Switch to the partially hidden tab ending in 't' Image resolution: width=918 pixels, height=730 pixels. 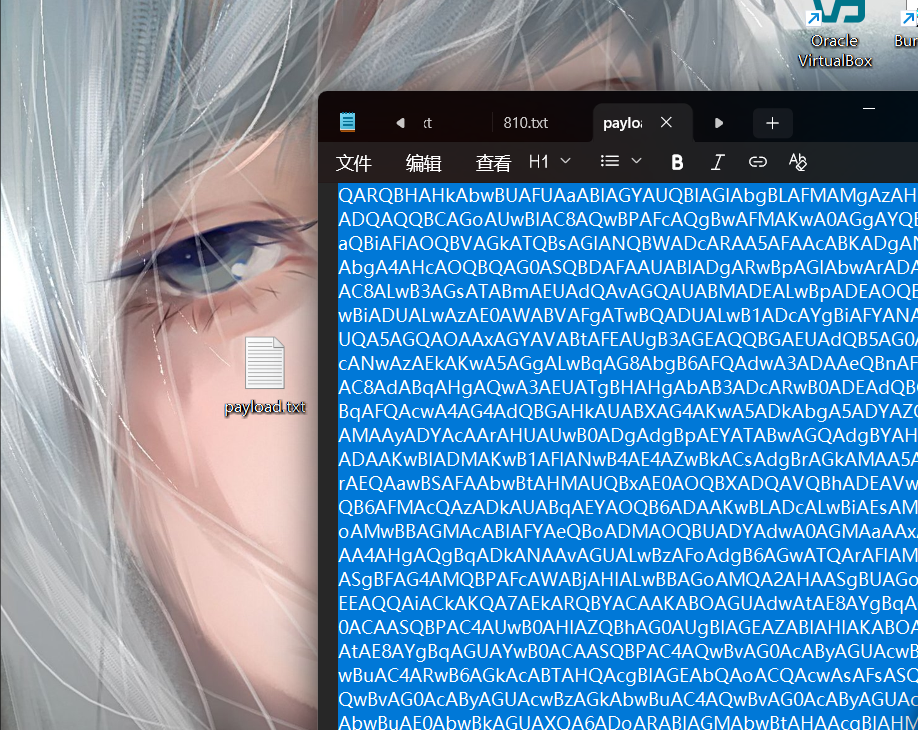click(x=427, y=123)
